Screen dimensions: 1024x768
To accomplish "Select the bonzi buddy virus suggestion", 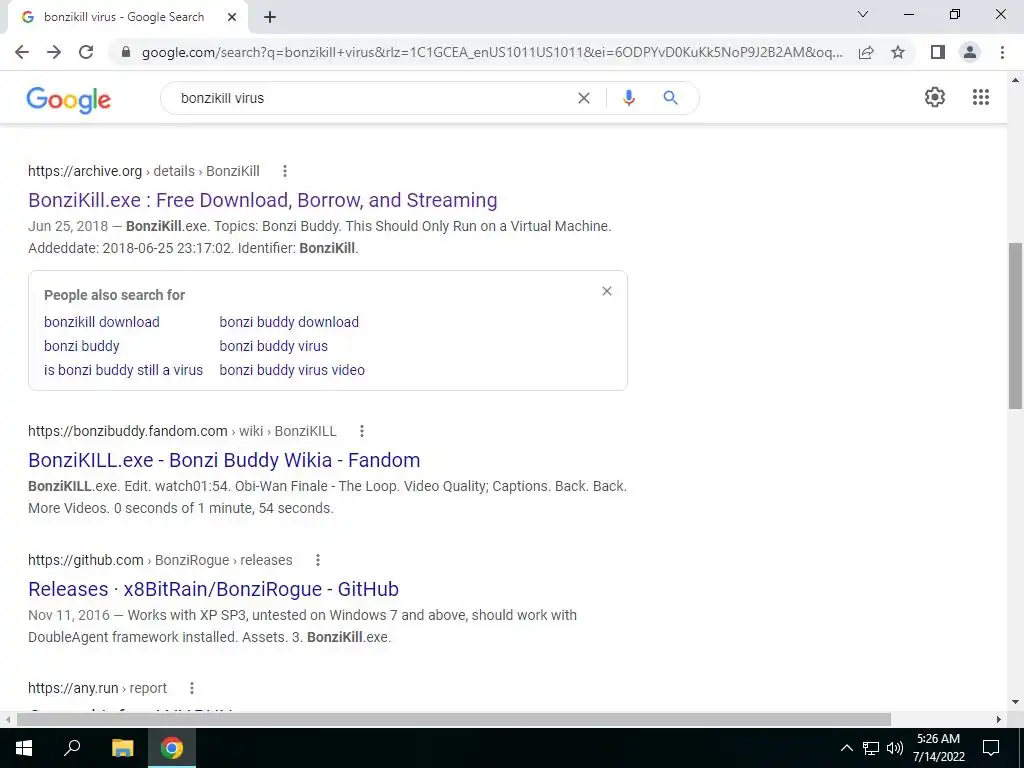I will 274,346.
